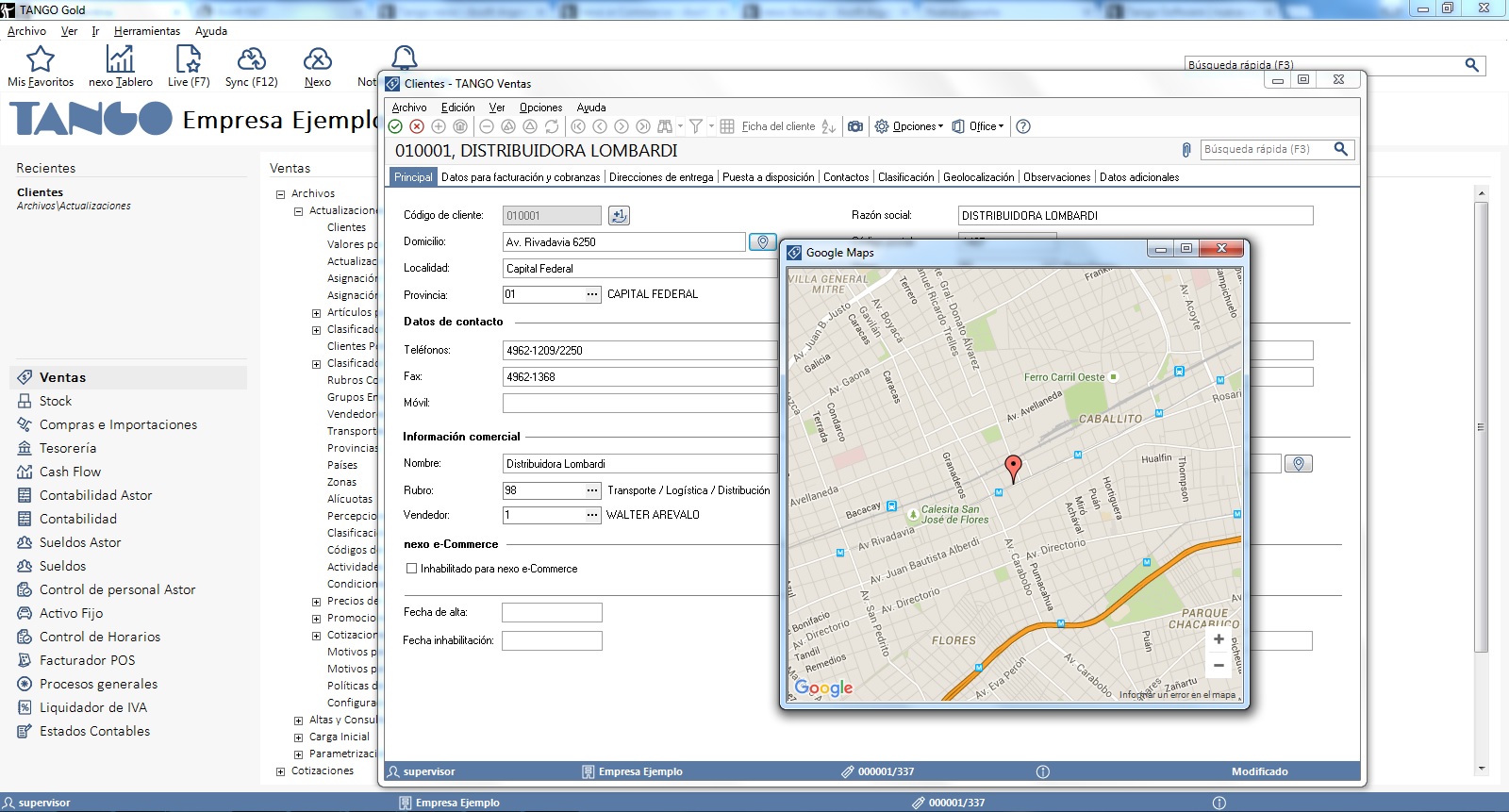Click the button beside Código de cliente field
This screenshot has width=1509, height=812.
pos(619,216)
